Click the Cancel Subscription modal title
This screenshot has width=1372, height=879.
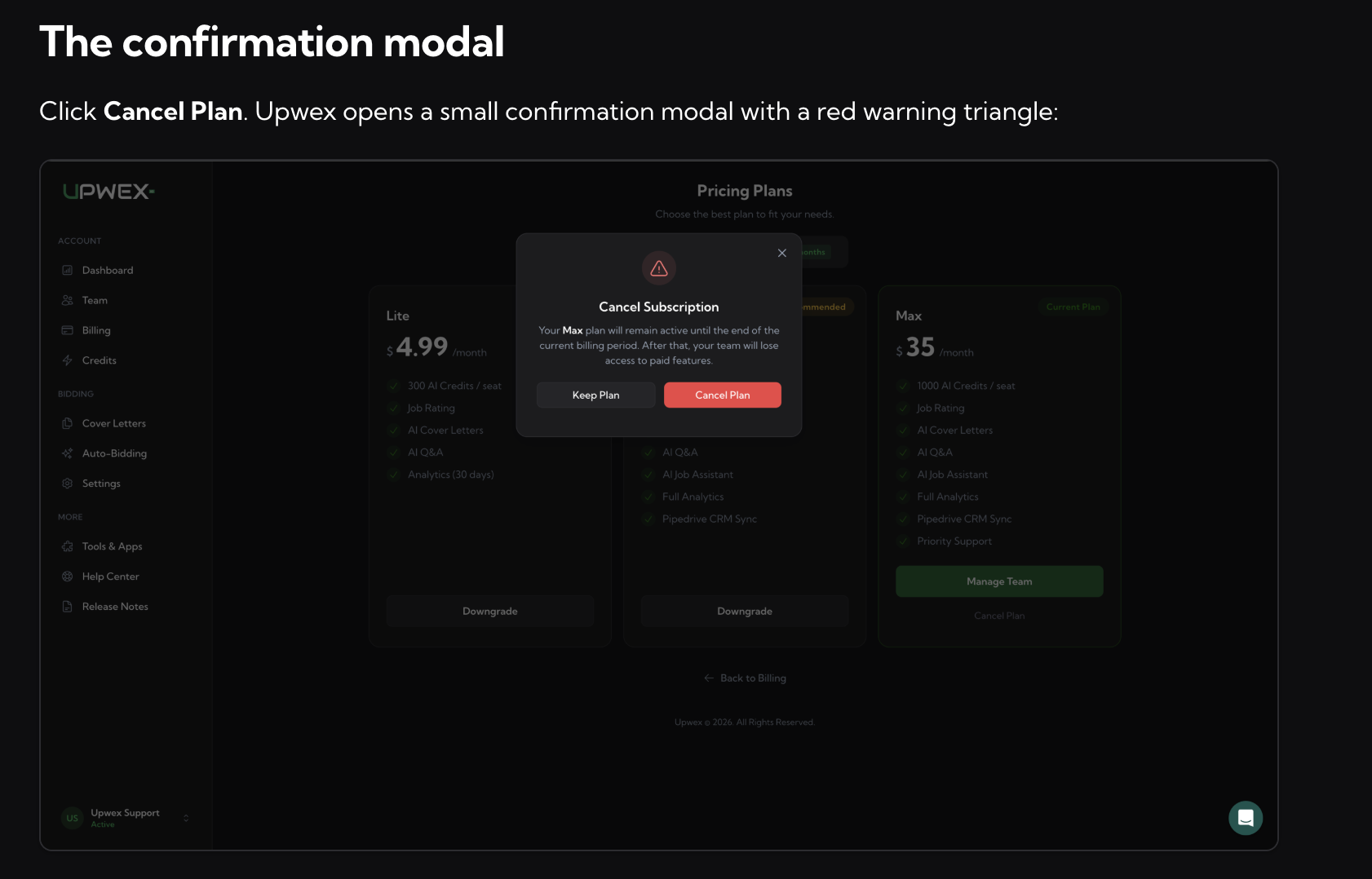659,307
